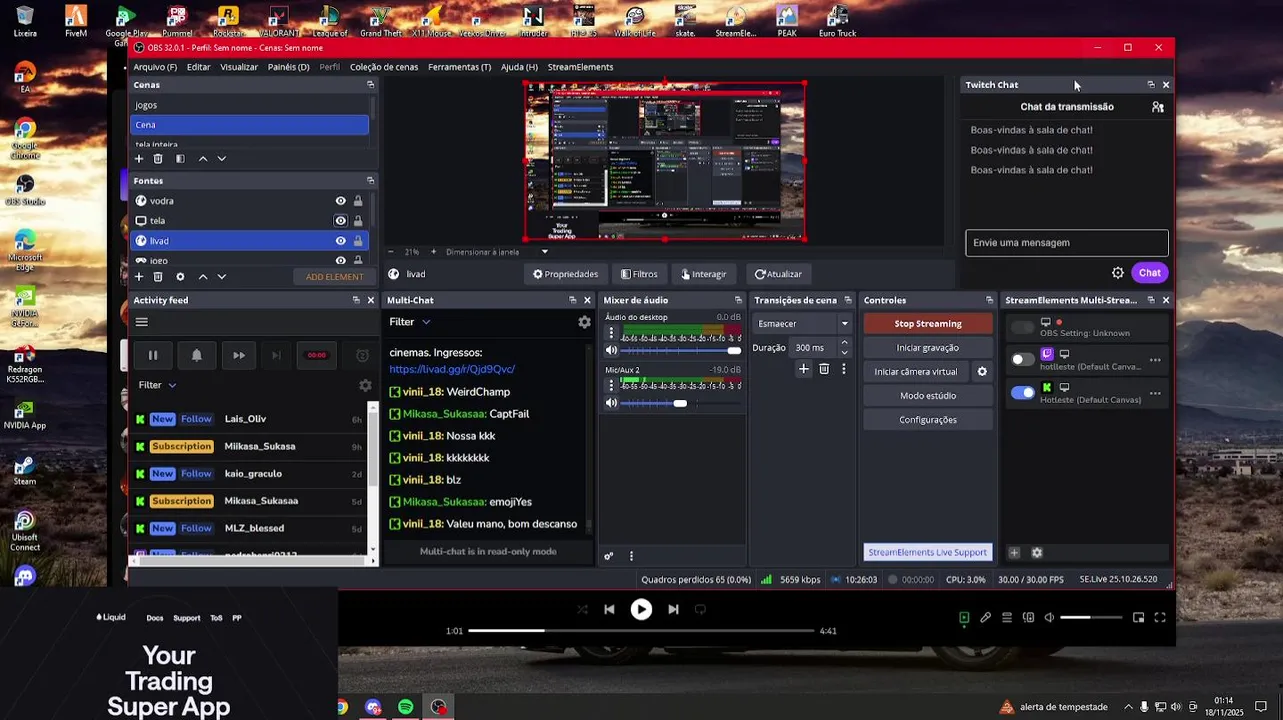Toggle the OBS Setting Unknown switch
The image size is (1283, 720).
point(1022,327)
